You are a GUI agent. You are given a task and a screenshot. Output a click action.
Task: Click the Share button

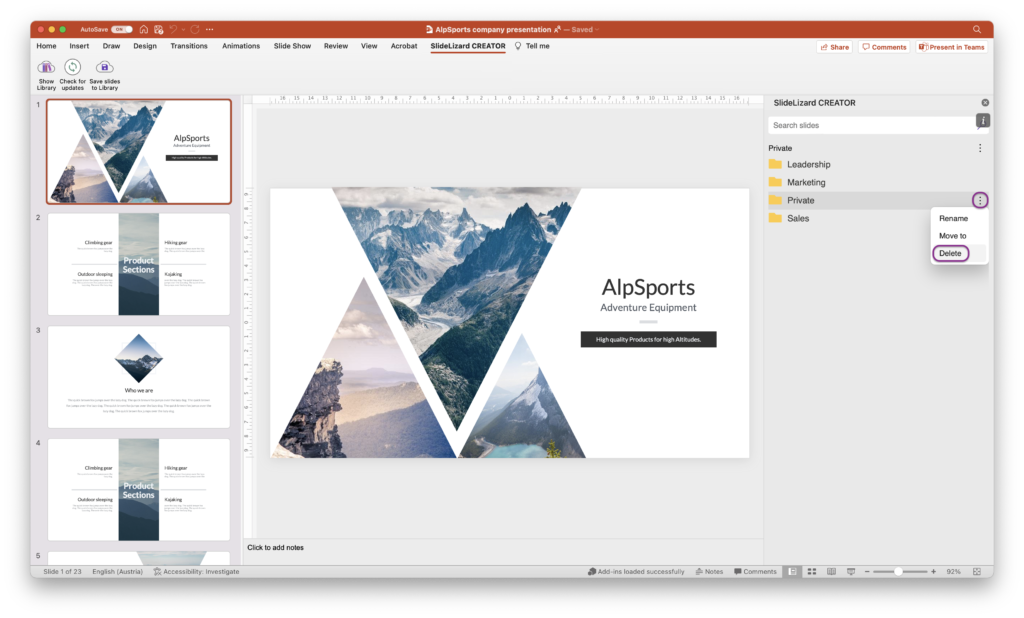835,47
